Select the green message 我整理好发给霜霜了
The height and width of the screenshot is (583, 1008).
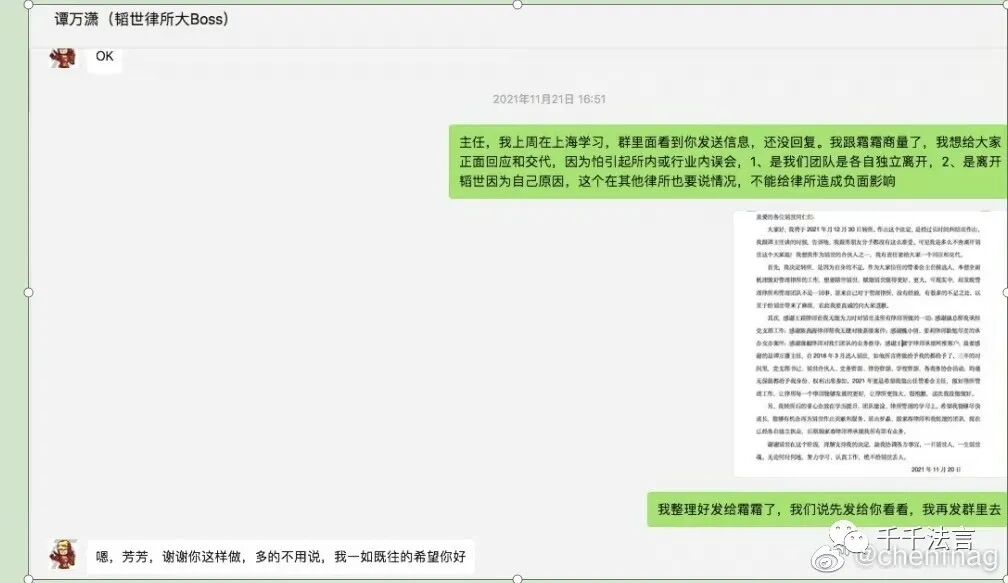tap(827, 510)
